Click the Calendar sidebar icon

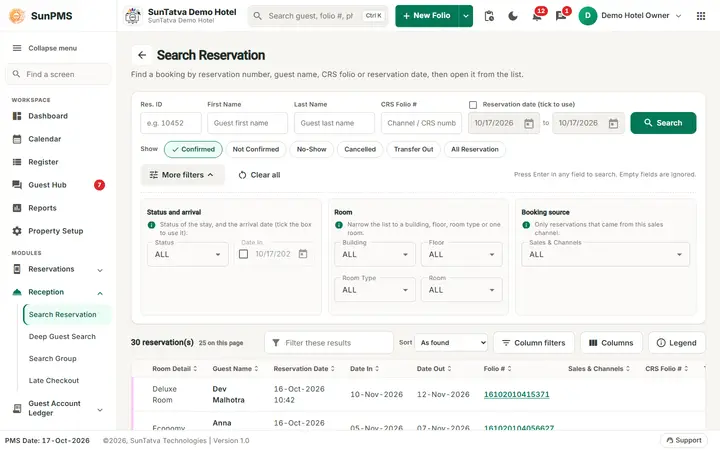coord(17,139)
